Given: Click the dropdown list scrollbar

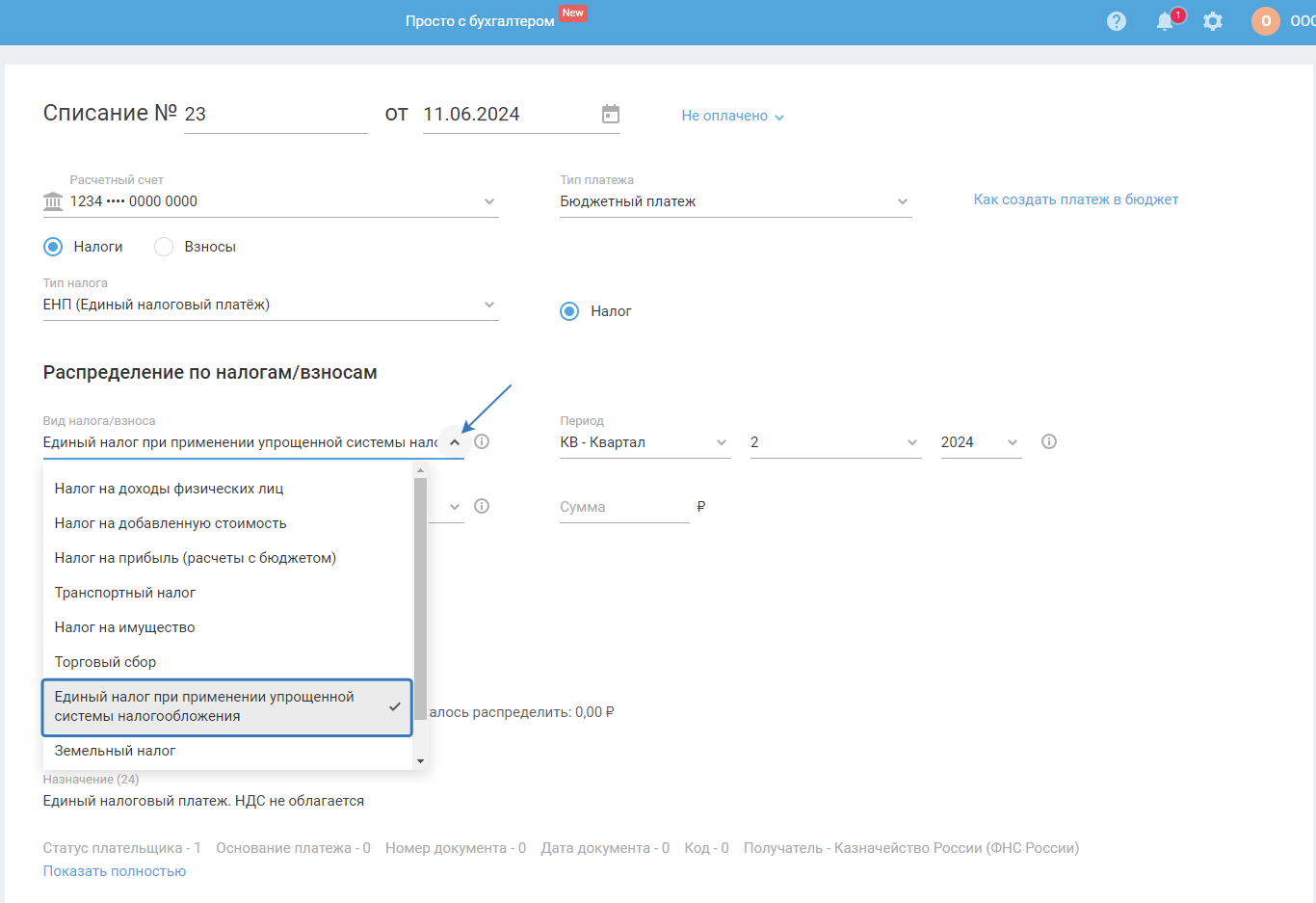Looking at the screenshot, I should tap(420, 598).
